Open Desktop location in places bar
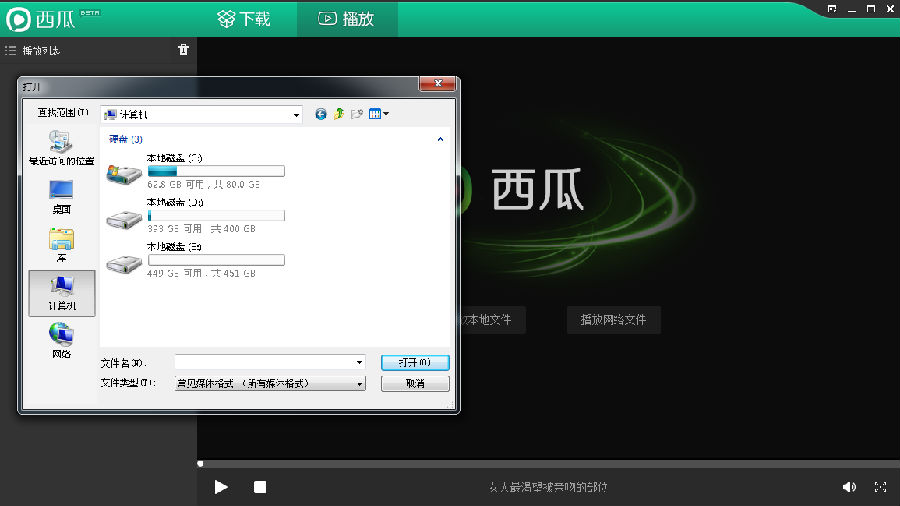 [61, 197]
